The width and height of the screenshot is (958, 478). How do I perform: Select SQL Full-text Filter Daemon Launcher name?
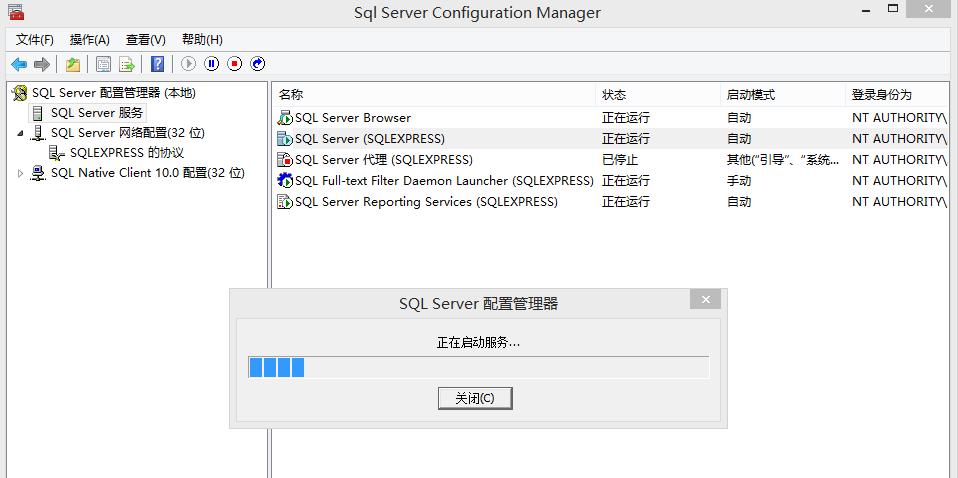pos(445,181)
